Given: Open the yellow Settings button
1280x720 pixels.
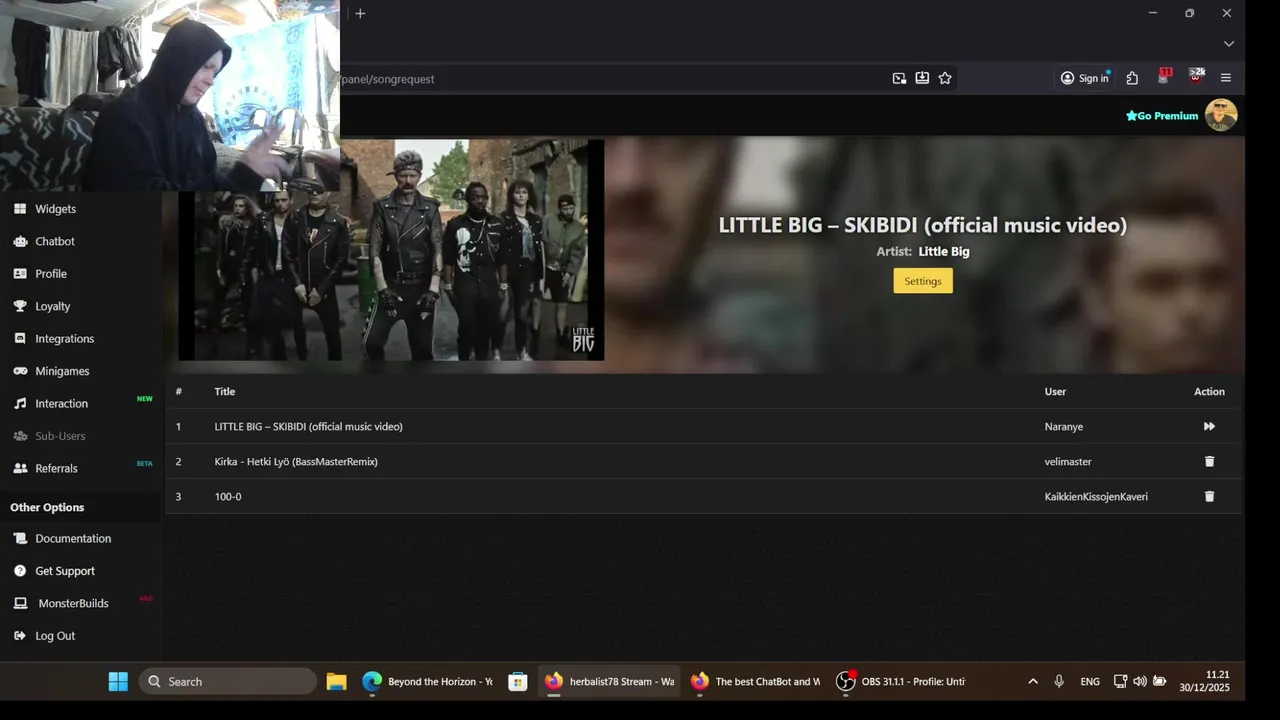Looking at the screenshot, I should 923,281.
